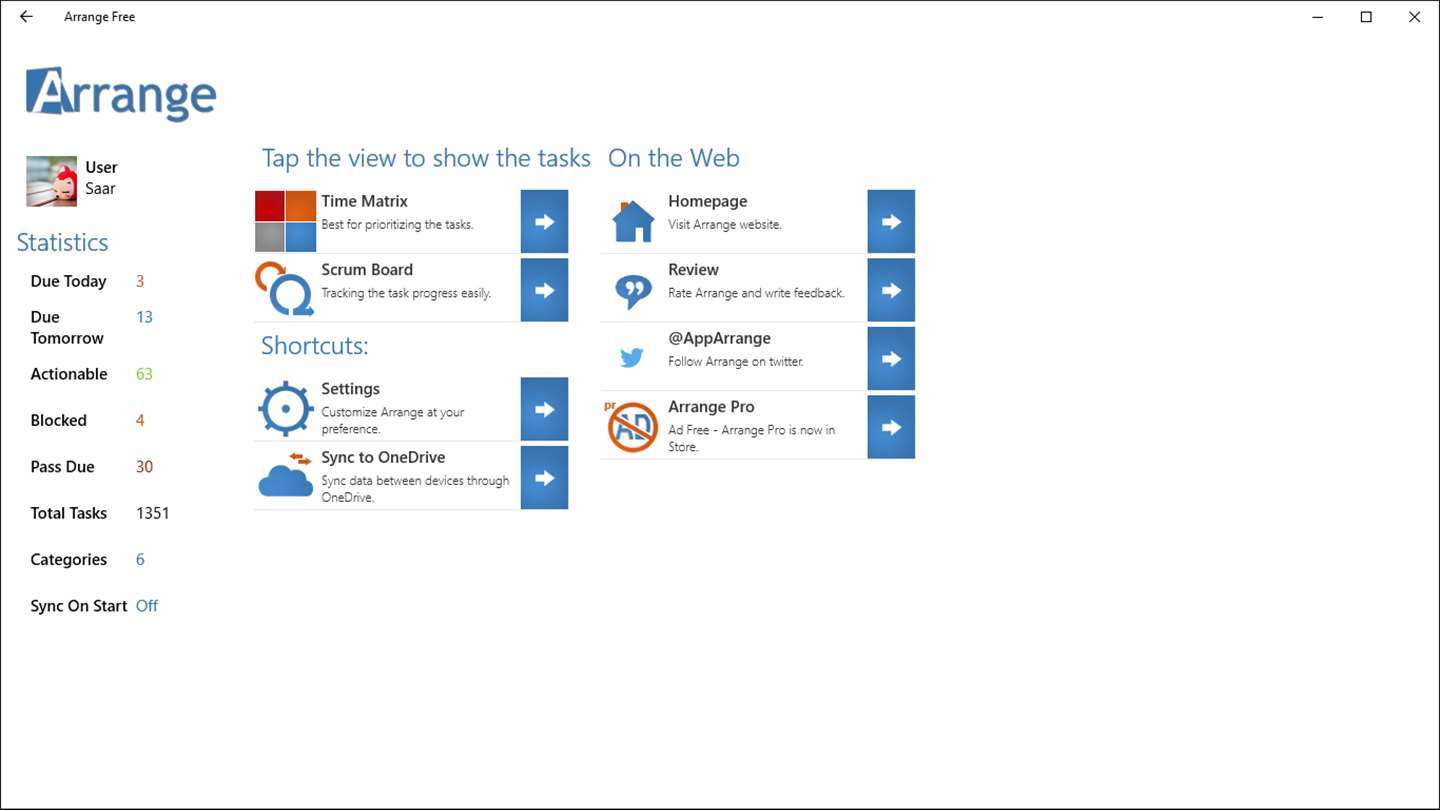Open Settings with its arrow button
The height and width of the screenshot is (810, 1440).
[544, 409]
